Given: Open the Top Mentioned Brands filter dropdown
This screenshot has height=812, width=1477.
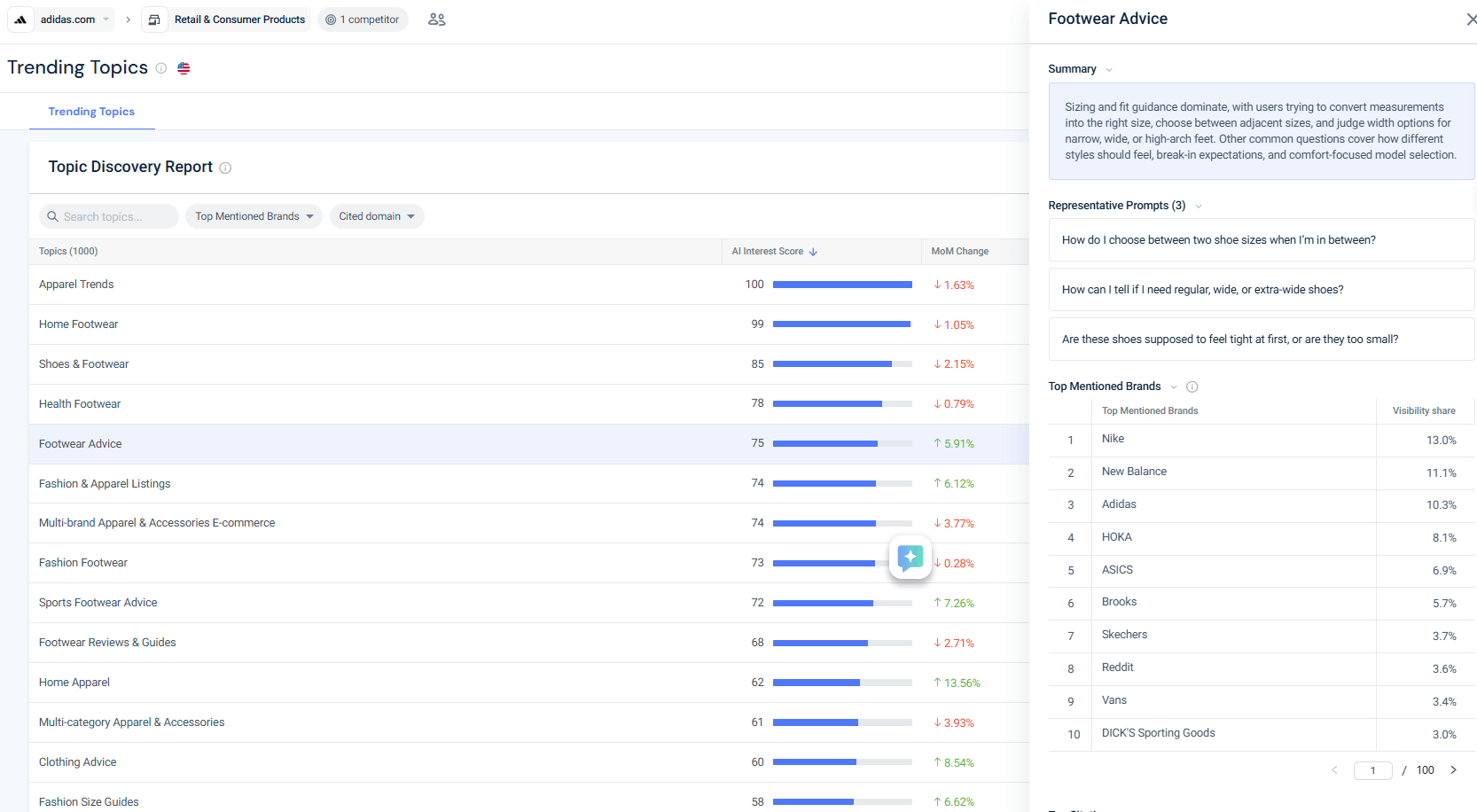Looking at the screenshot, I should 254,216.
